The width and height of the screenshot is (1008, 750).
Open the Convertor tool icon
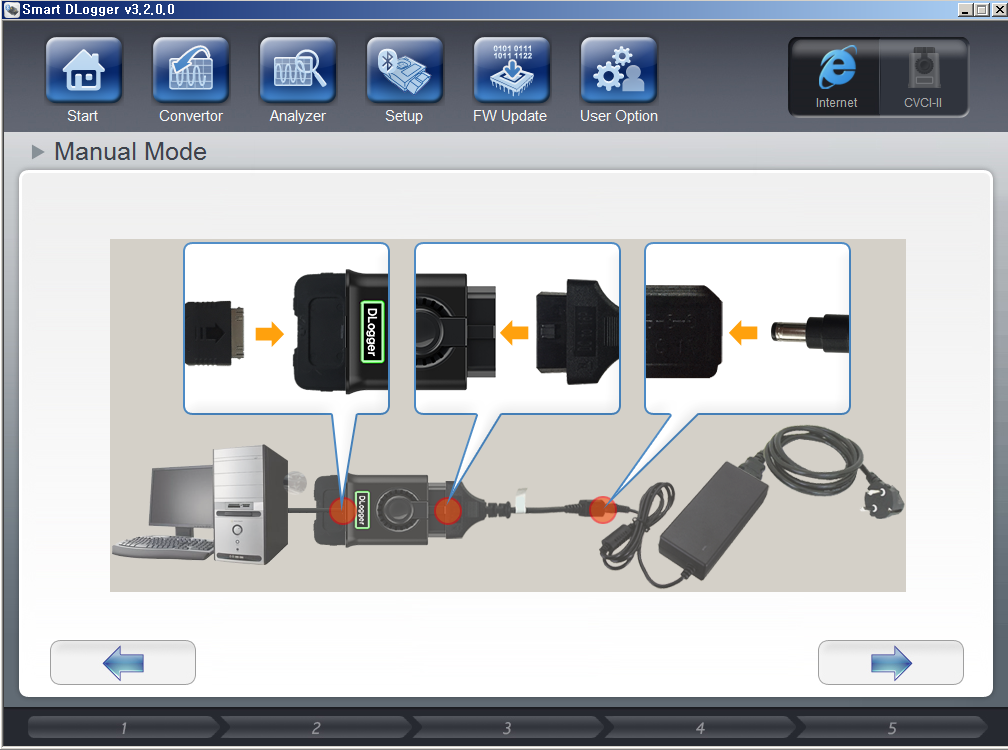191,69
